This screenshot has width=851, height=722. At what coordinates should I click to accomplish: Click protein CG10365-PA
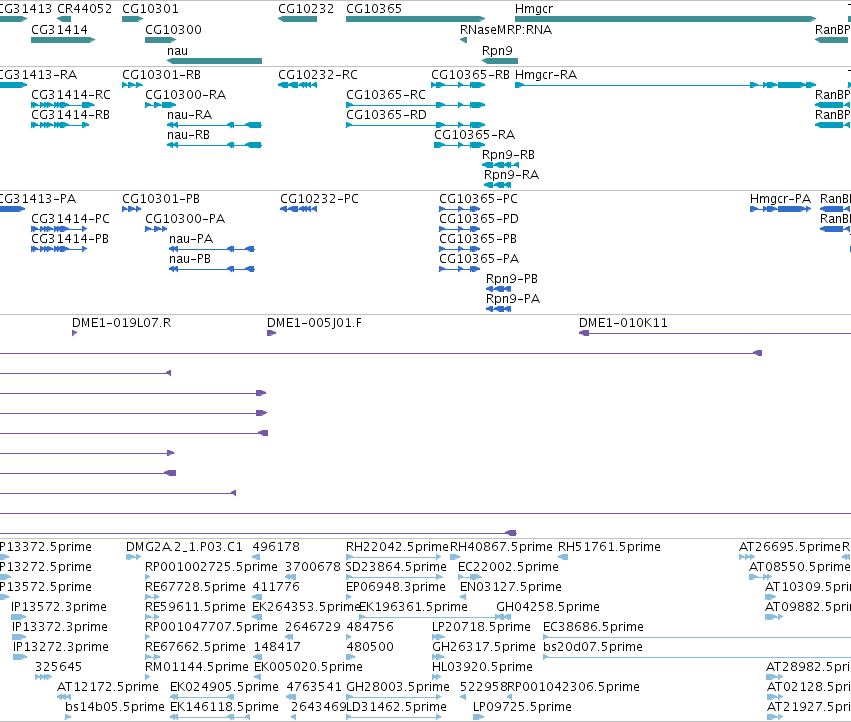coord(460,269)
